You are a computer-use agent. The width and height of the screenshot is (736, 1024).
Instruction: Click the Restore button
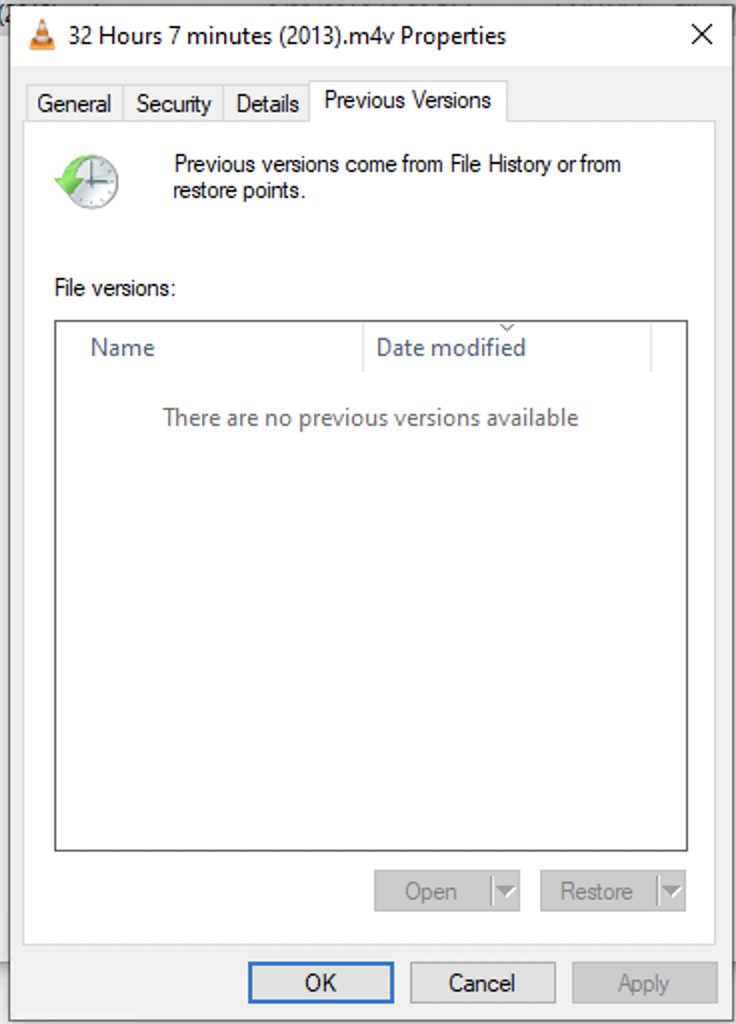[598, 891]
